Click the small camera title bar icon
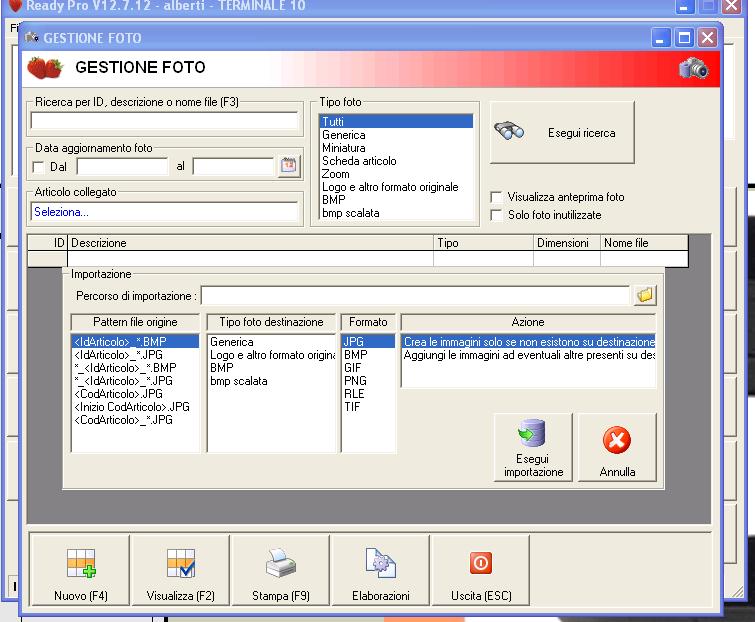The width and height of the screenshot is (755, 622). (x=32, y=37)
